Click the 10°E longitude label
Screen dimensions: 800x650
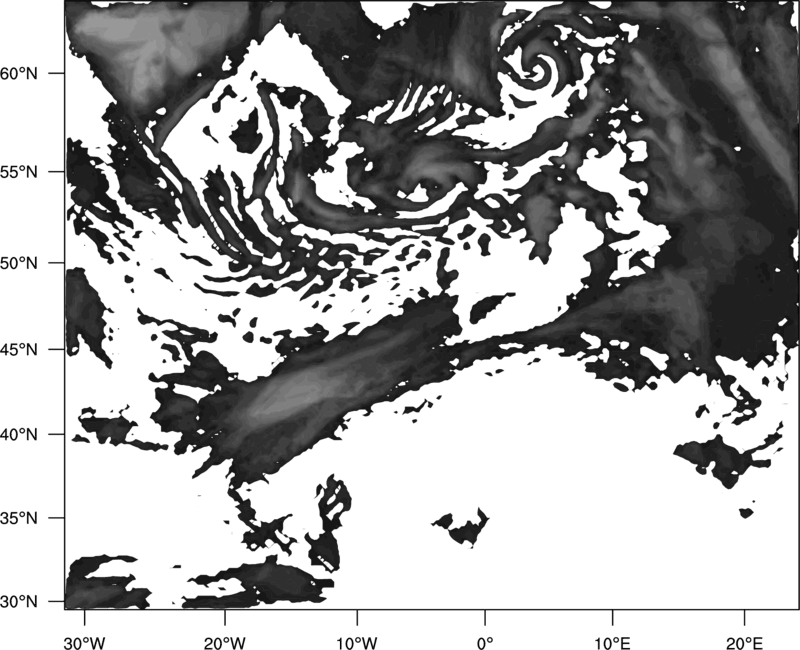(x=612, y=643)
